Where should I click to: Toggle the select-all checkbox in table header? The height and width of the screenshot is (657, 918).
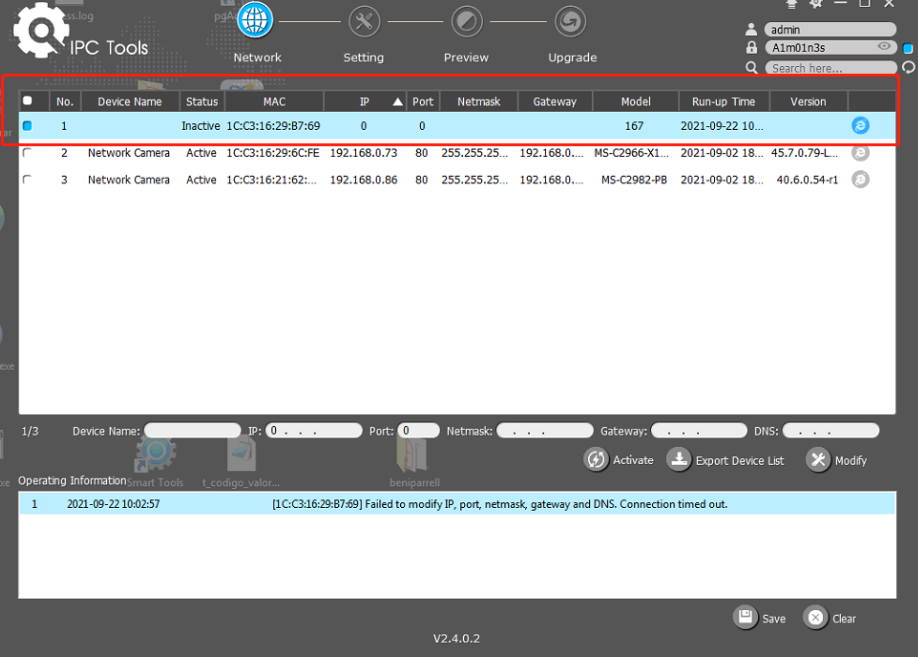tap(27, 101)
